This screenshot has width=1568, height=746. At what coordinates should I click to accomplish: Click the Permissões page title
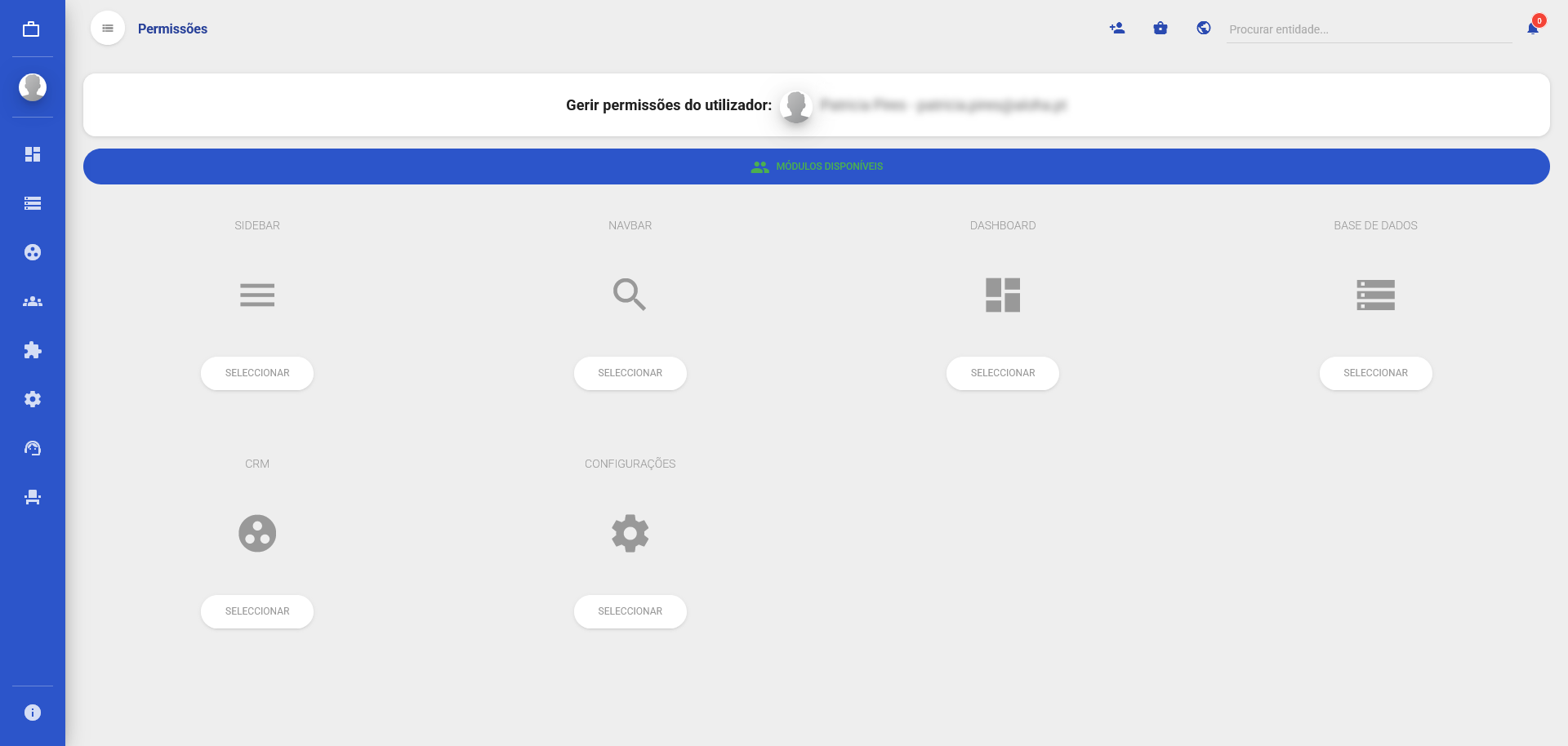[172, 29]
